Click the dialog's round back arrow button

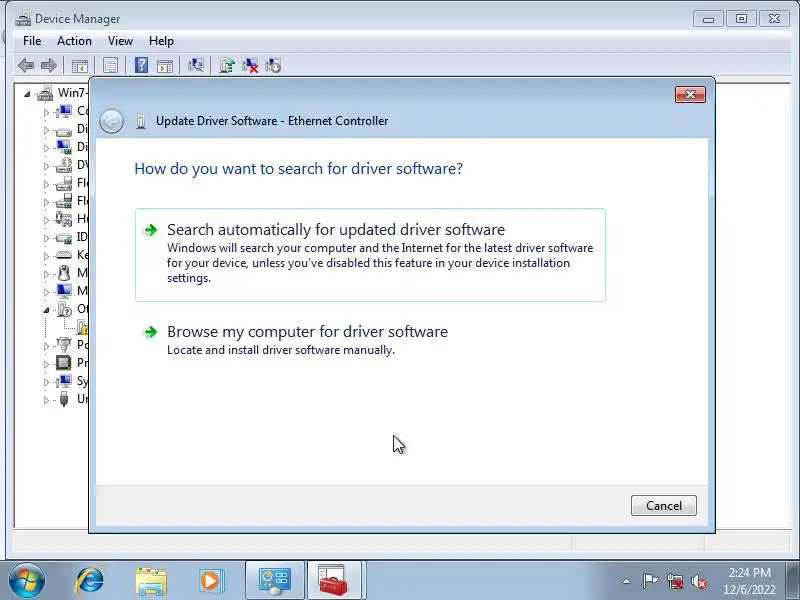click(111, 121)
